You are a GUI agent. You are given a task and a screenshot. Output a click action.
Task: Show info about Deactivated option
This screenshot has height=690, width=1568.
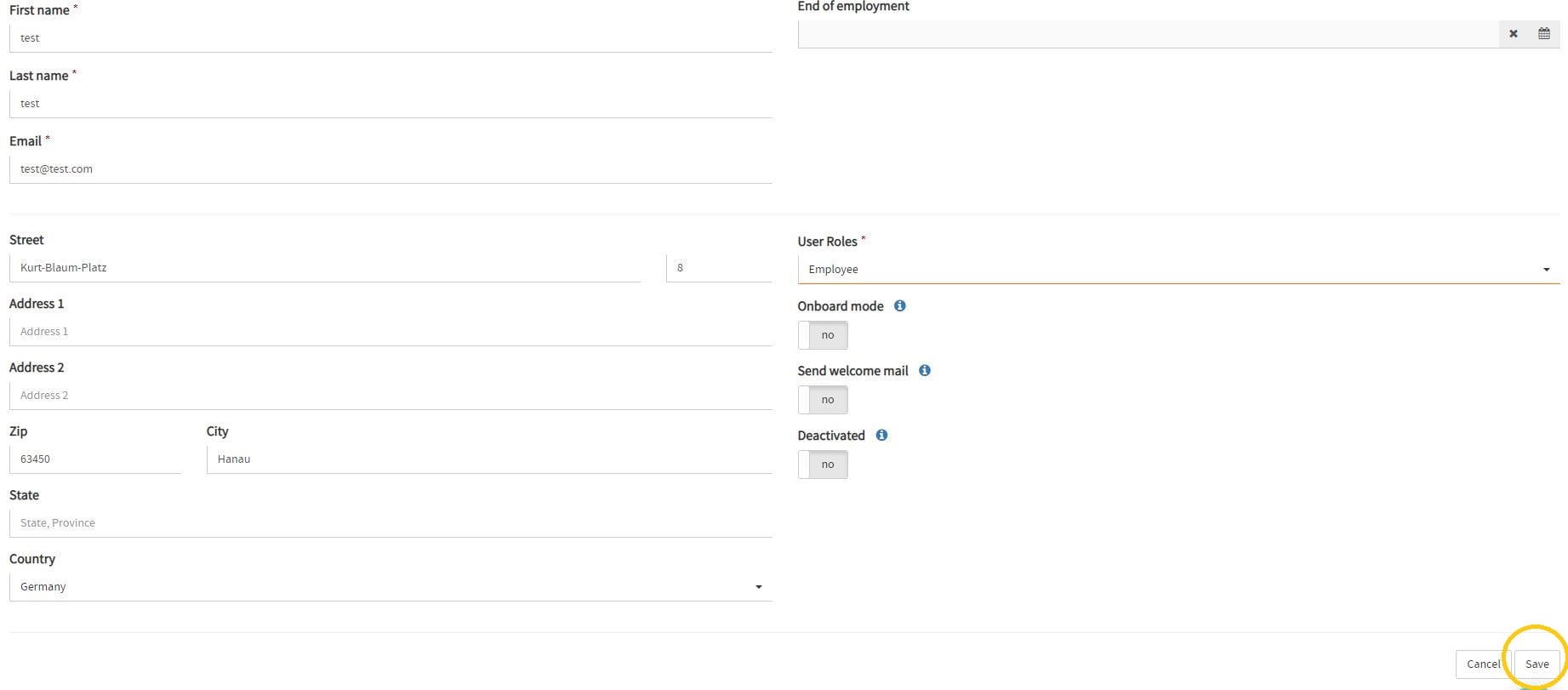[881, 436]
